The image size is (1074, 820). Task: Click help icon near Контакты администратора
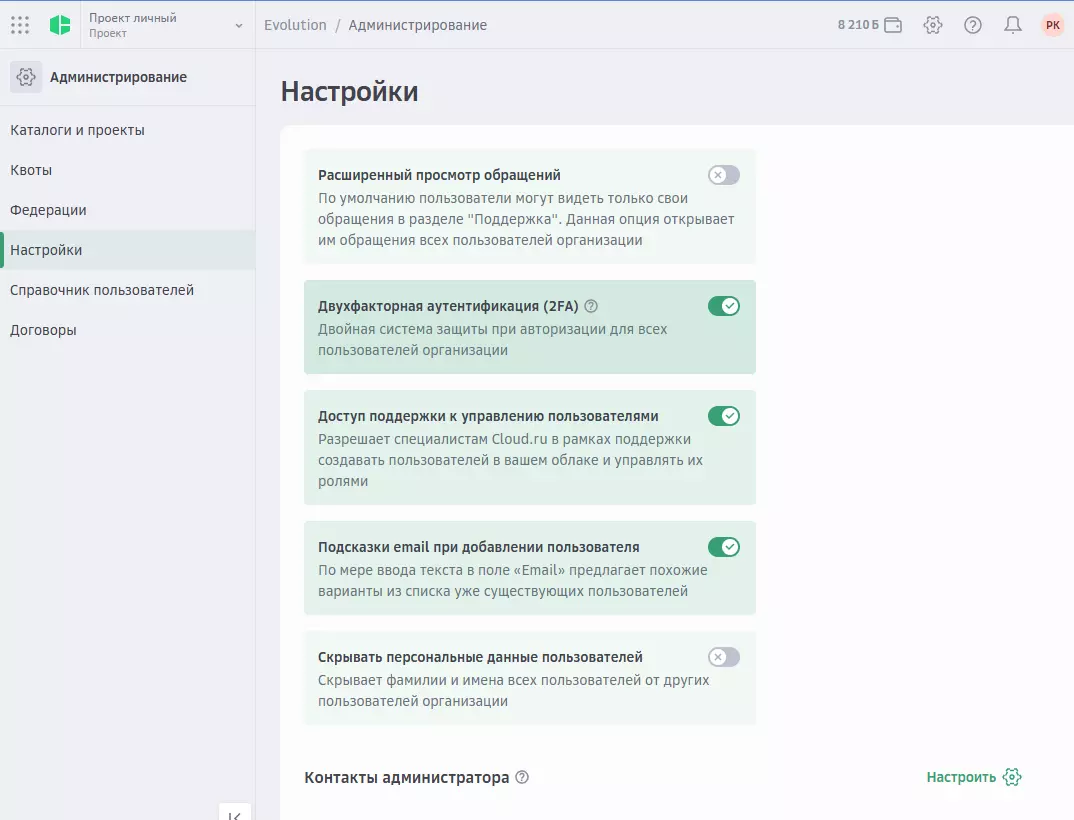(522, 777)
